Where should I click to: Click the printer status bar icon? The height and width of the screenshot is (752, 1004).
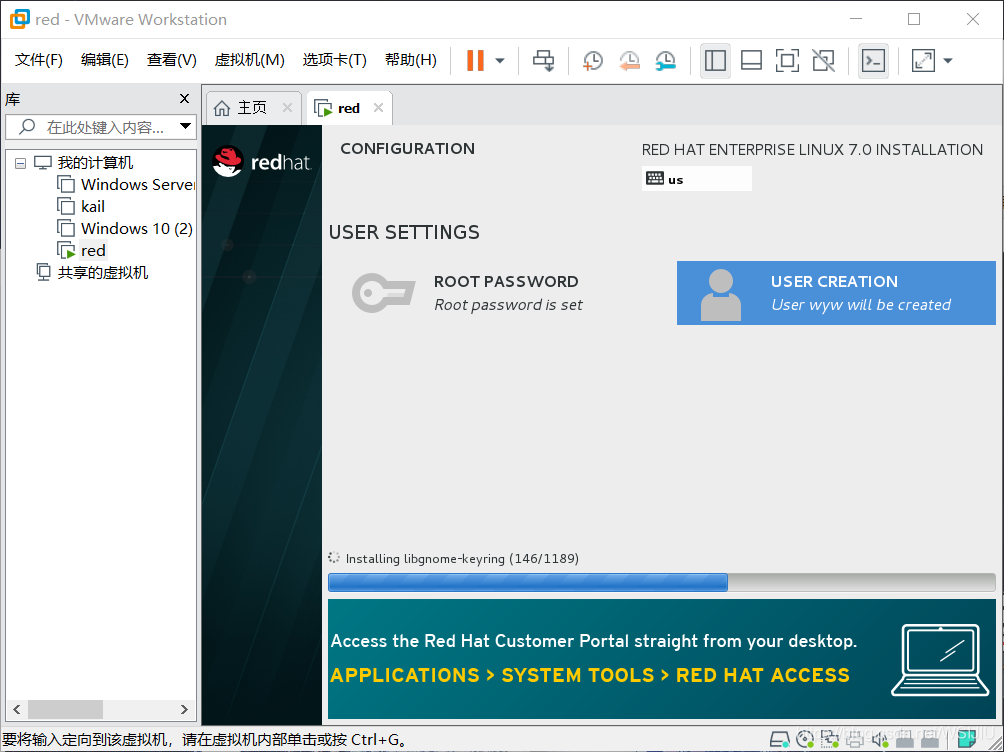[x=854, y=740]
